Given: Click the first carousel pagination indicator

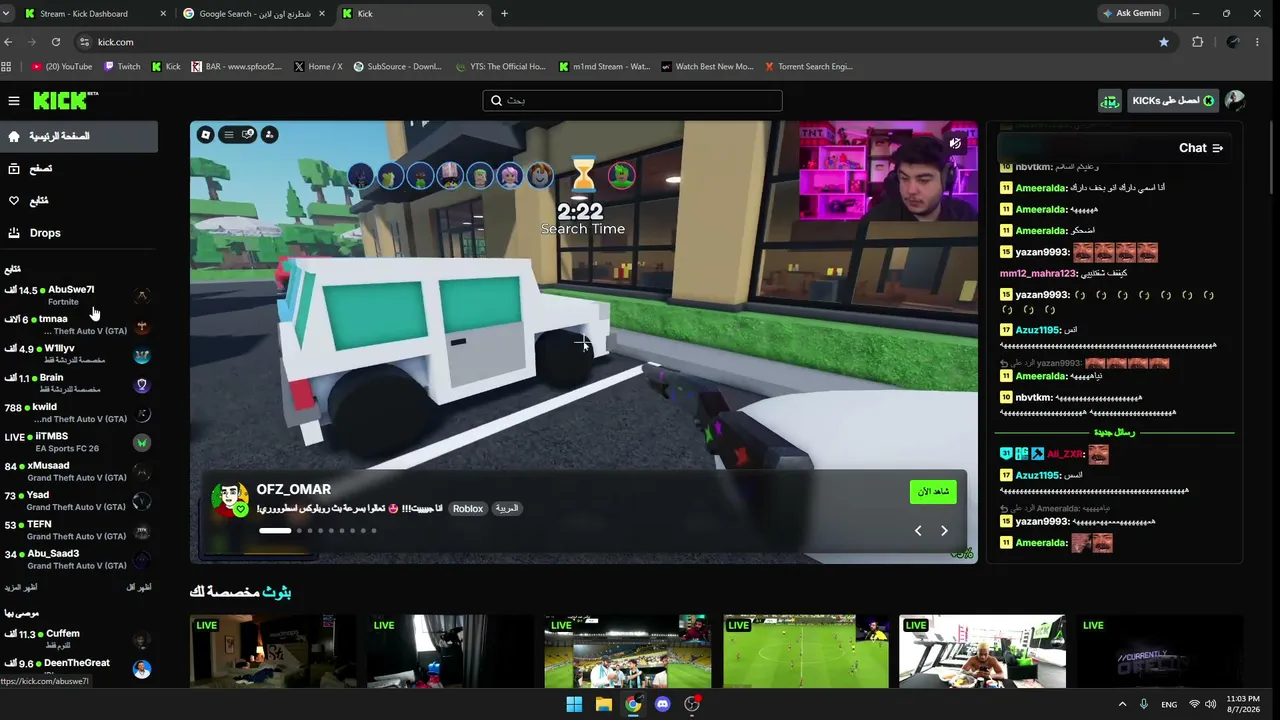Looking at the screenshot, I should (x=275, y=531).
